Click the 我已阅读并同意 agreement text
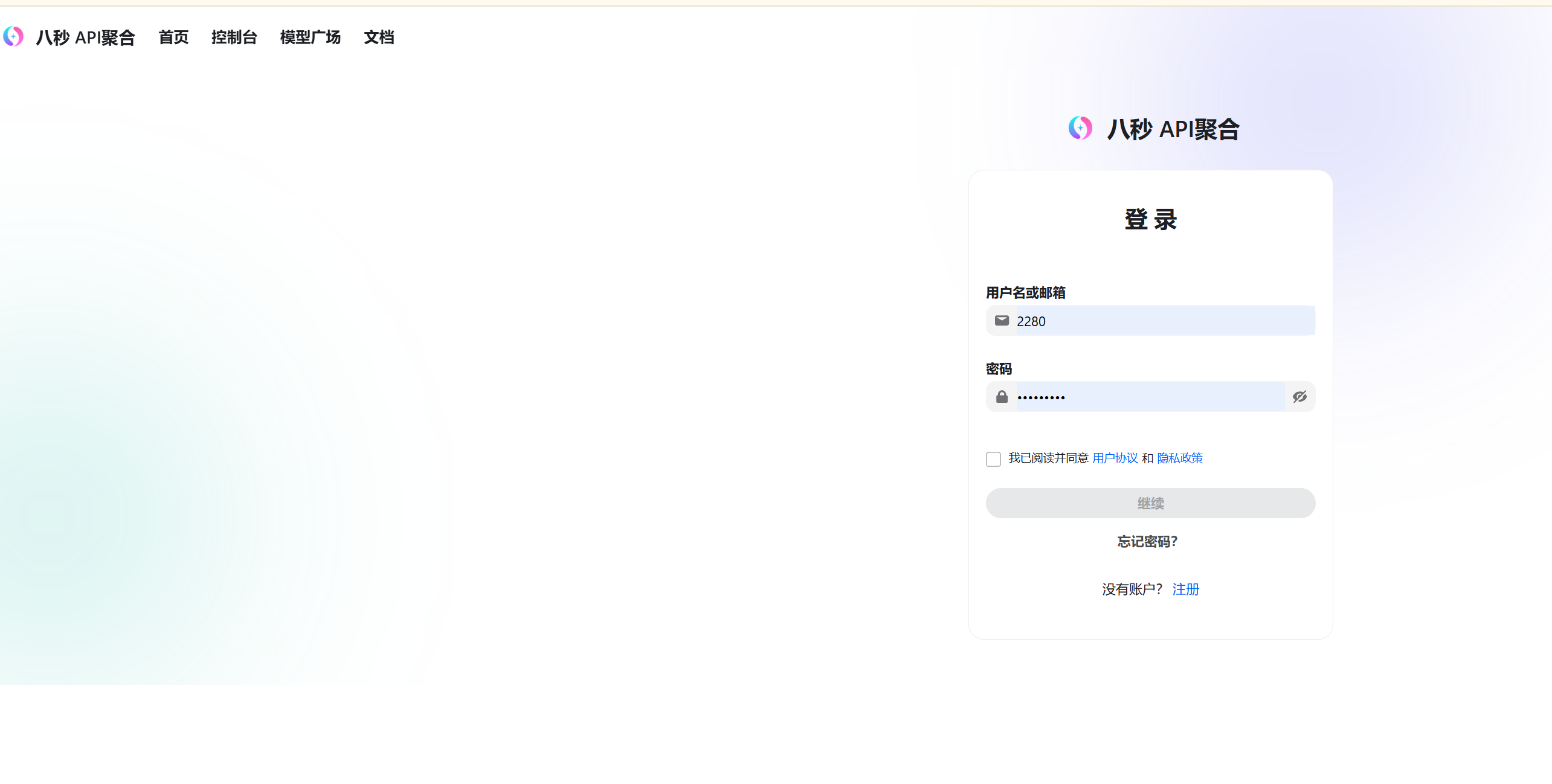Screen dimensions: 1552x784 (1048, 458)
